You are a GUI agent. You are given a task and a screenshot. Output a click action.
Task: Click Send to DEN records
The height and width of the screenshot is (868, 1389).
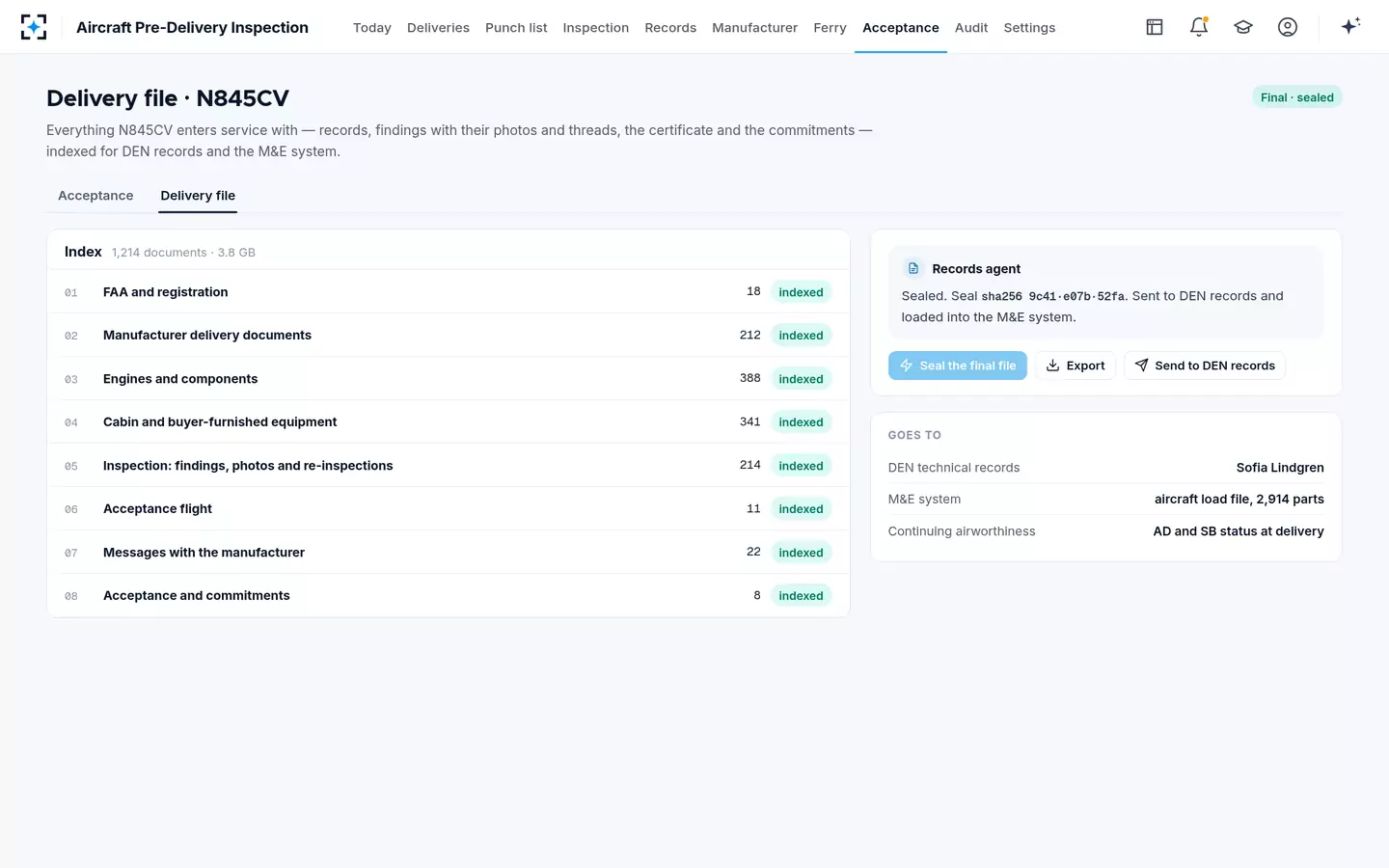(1205, 366)
